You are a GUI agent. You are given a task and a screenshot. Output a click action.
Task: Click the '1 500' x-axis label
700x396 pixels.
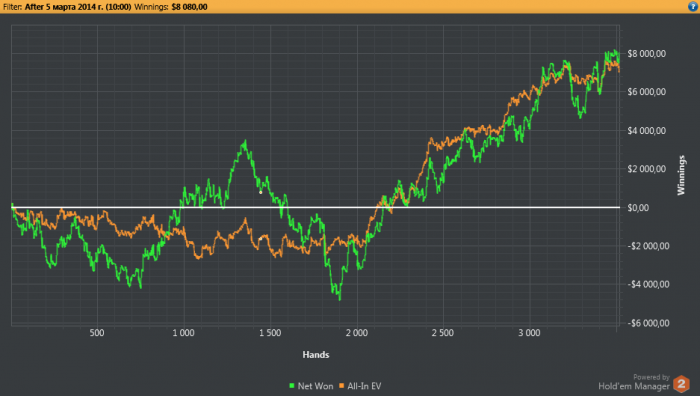pos(270,333)
